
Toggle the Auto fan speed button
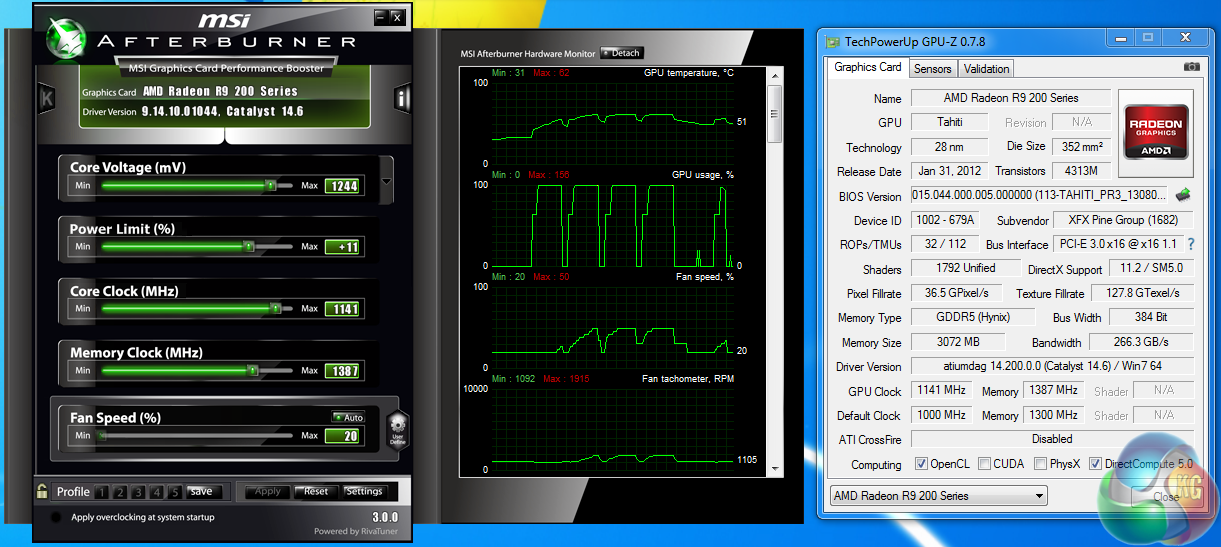[x=349, y=417]
